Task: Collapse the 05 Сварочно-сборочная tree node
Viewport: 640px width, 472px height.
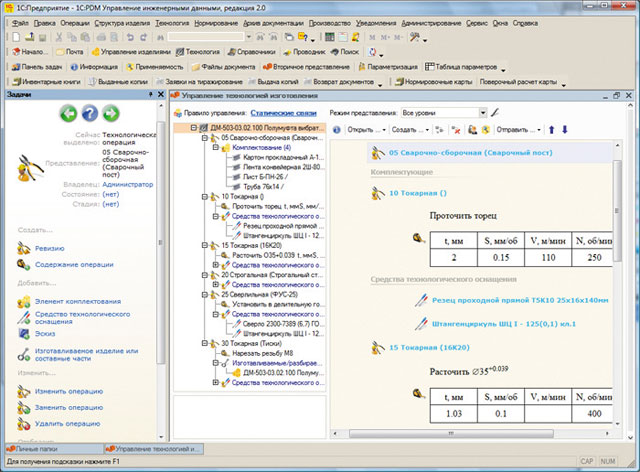Action: [x=205, y=138]
